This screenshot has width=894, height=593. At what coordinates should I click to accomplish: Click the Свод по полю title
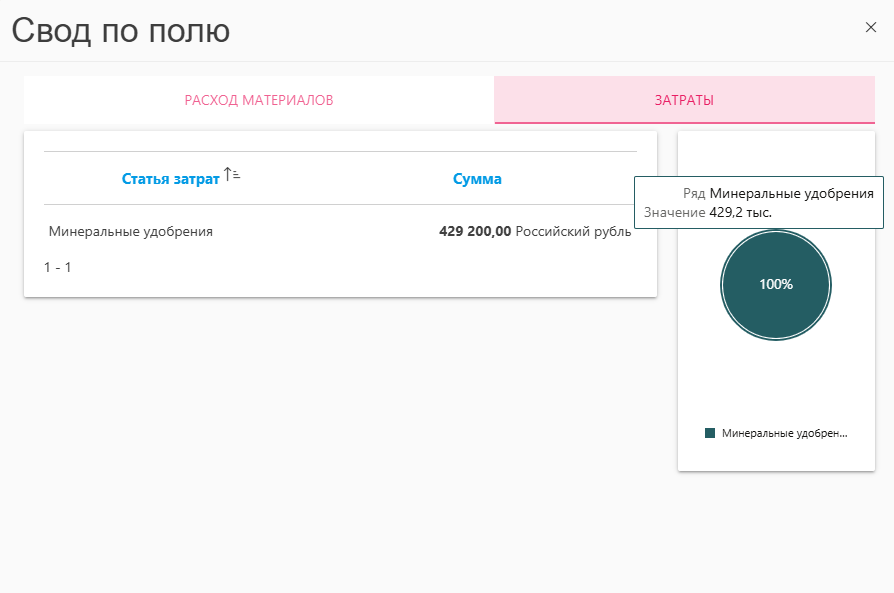[121, 30]
